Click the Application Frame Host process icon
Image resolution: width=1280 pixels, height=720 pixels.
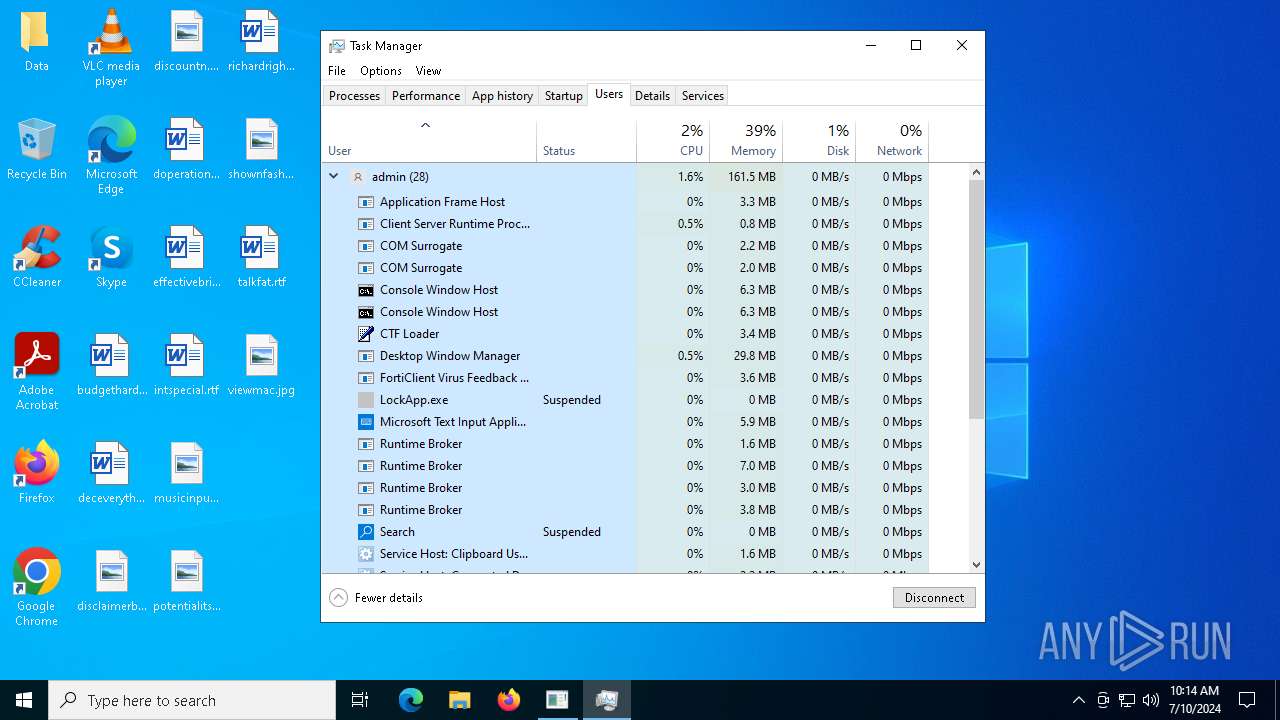click(x=366, y=202)
